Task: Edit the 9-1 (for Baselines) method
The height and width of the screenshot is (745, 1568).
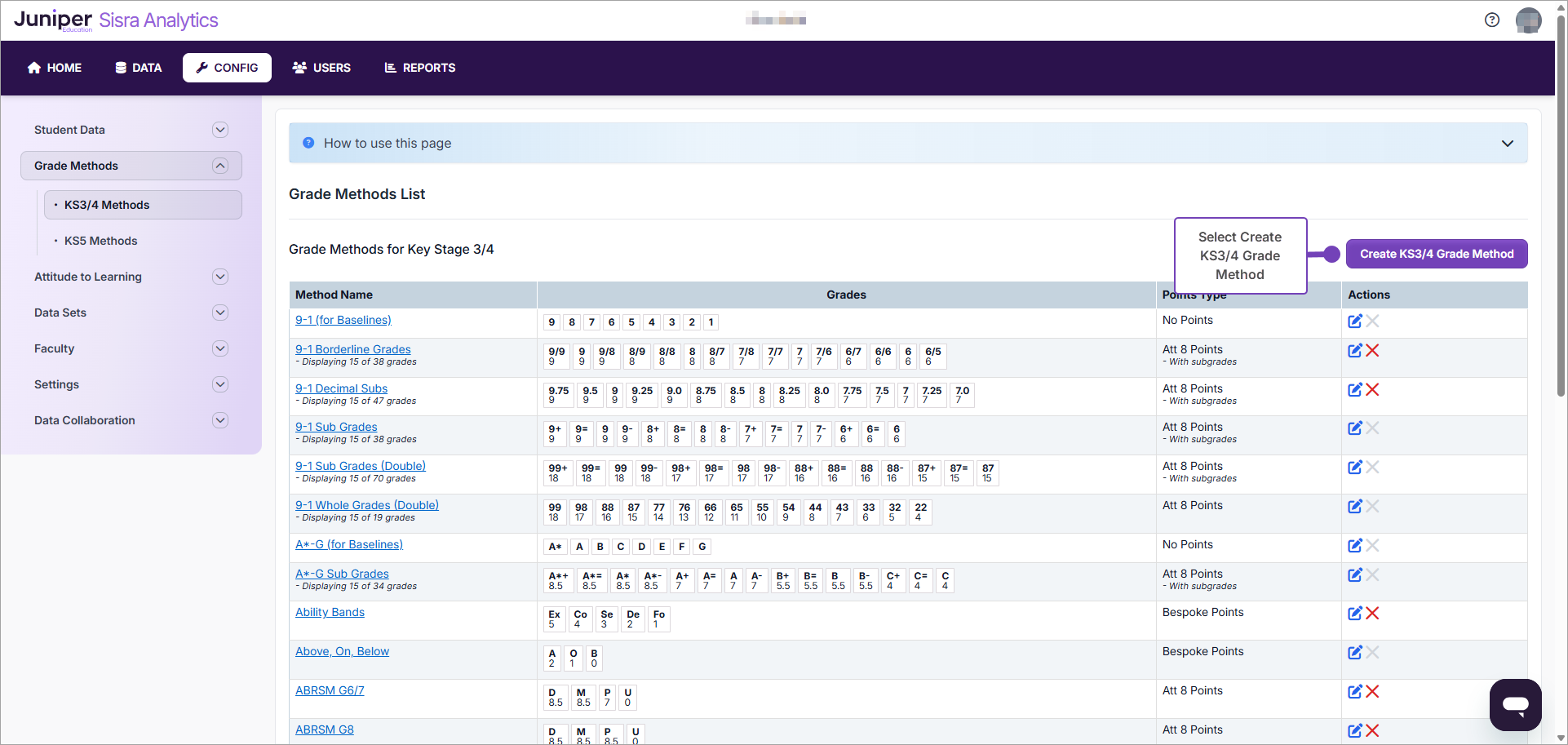Action: [x=1355, y=321]
